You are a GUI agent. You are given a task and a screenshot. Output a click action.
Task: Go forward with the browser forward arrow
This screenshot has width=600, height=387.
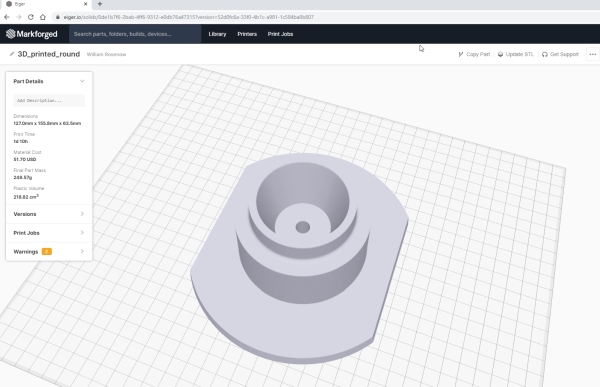coord(18,17)
